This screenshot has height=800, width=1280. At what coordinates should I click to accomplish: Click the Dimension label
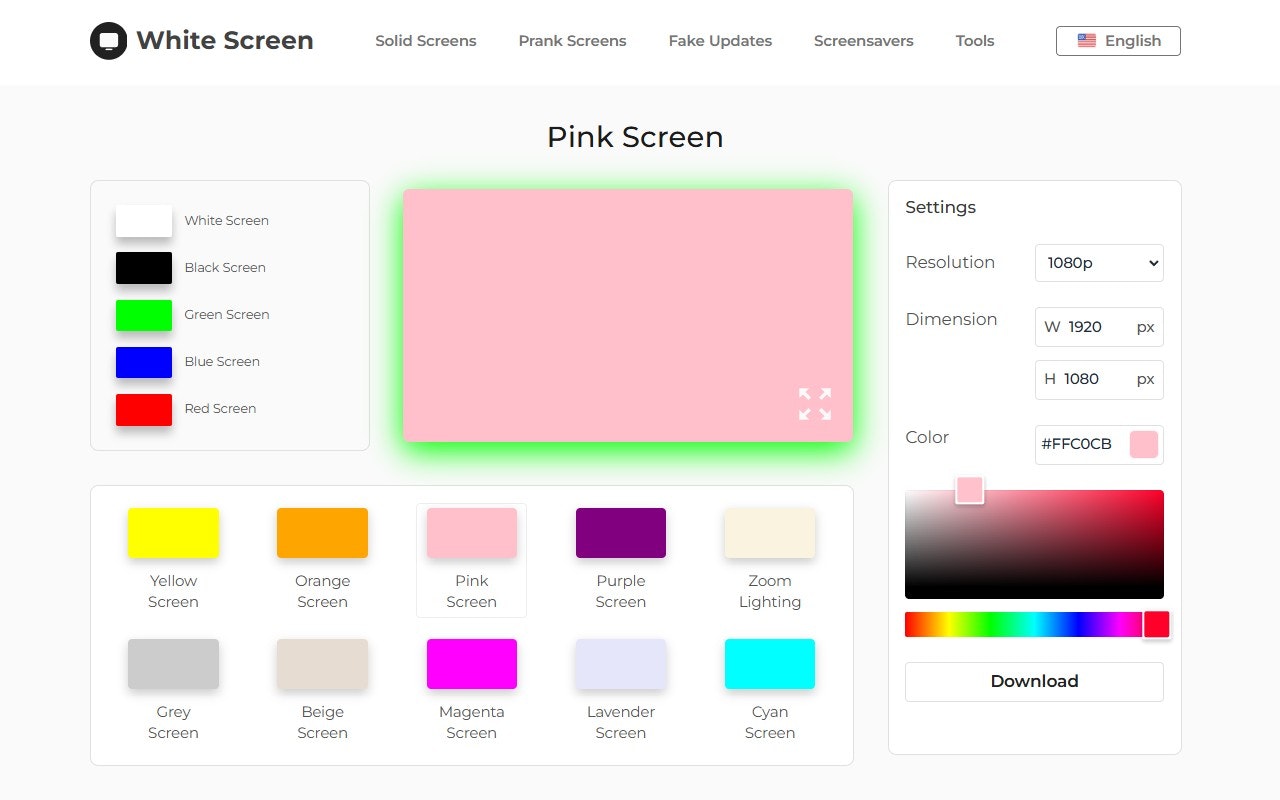tap(951, 319)
